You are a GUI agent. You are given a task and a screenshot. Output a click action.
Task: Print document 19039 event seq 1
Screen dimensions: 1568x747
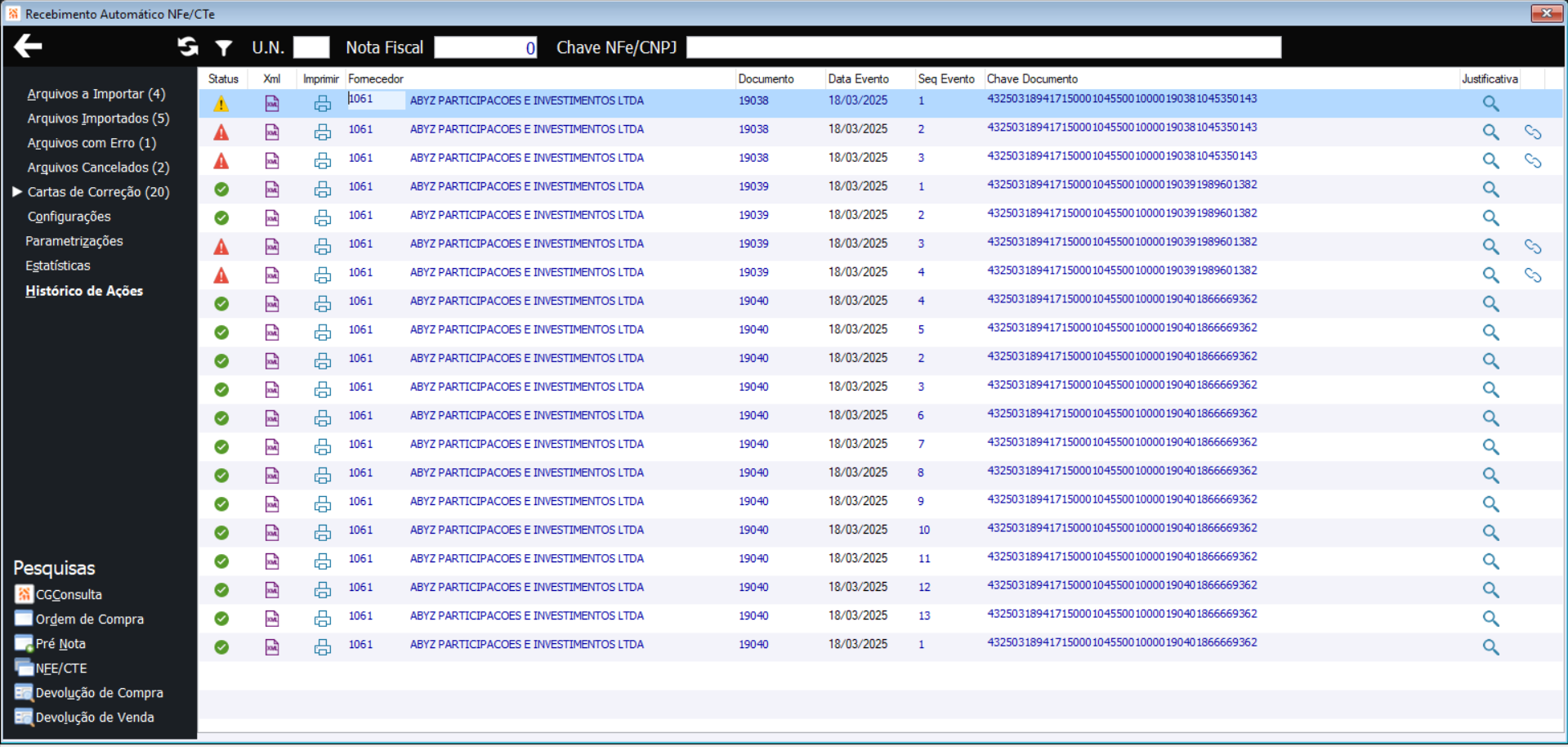[323, 189]
